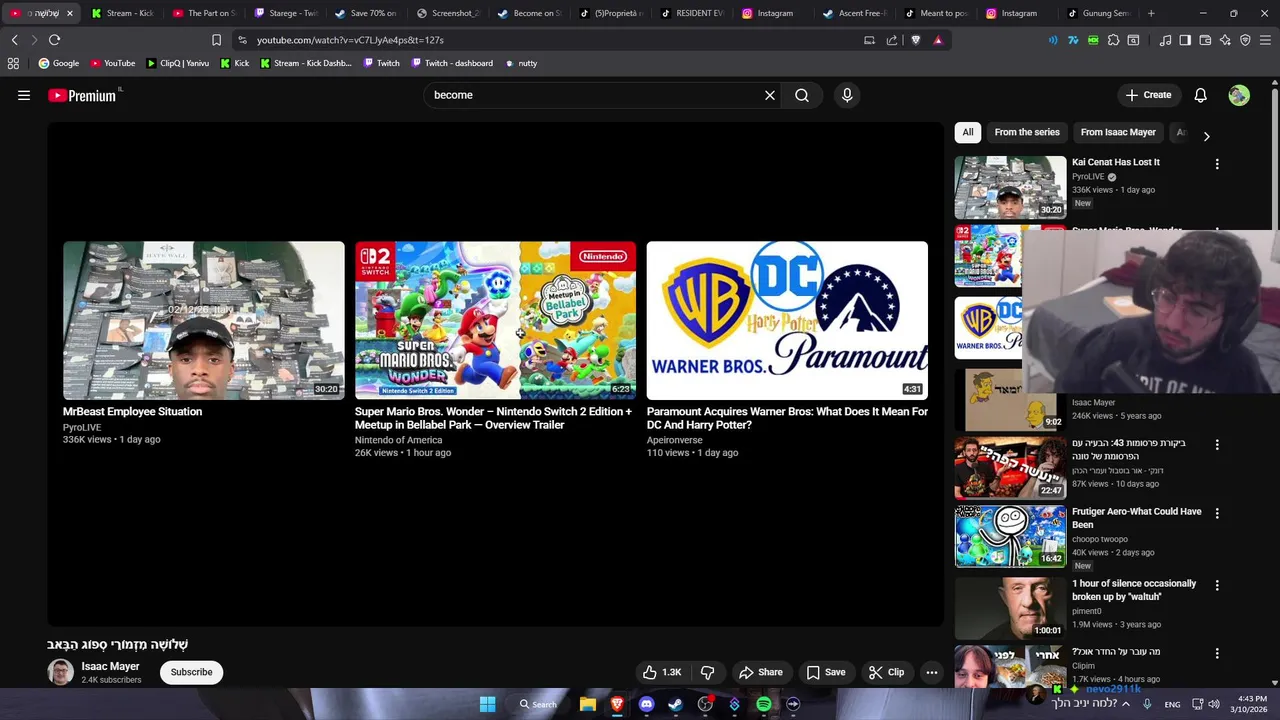Open browser main hamburger menu
Screen dimensions: 1280x720
click(1265, 40)
